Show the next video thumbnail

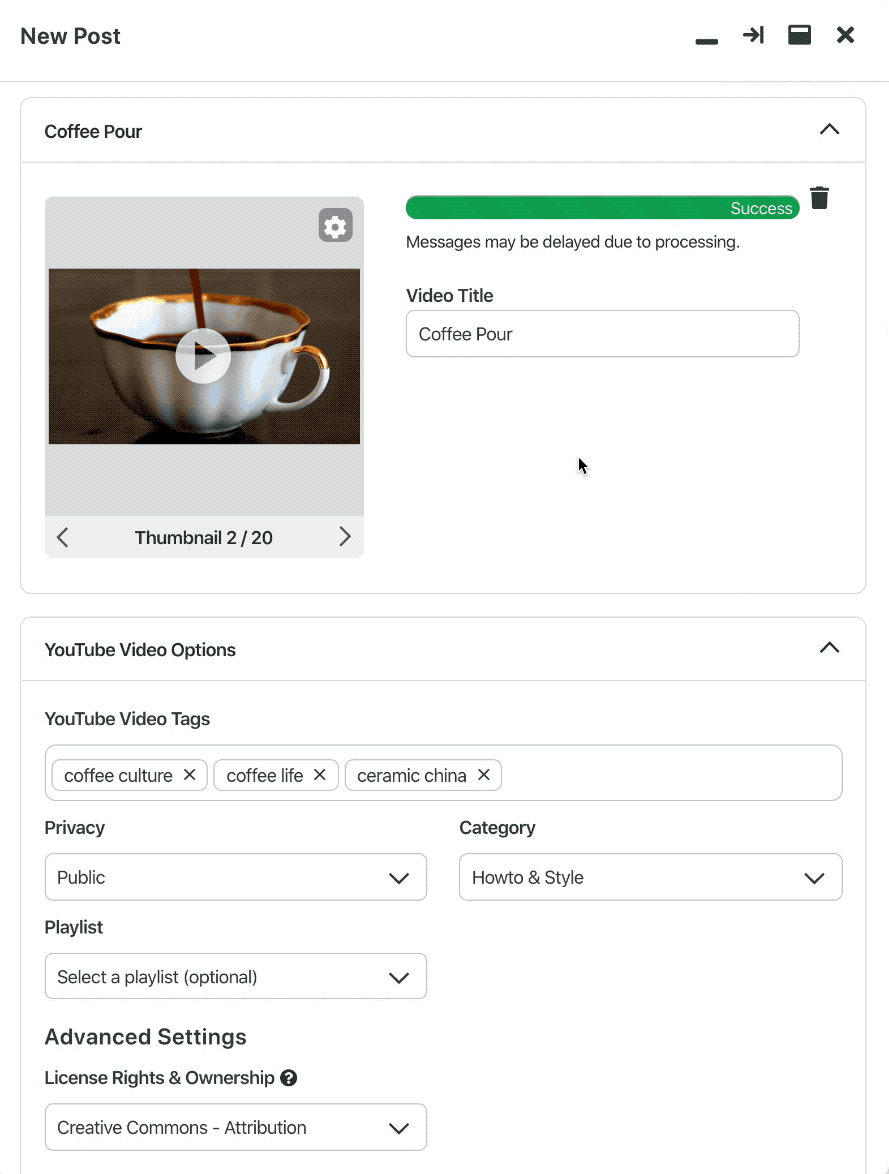(x=345, y=537)
